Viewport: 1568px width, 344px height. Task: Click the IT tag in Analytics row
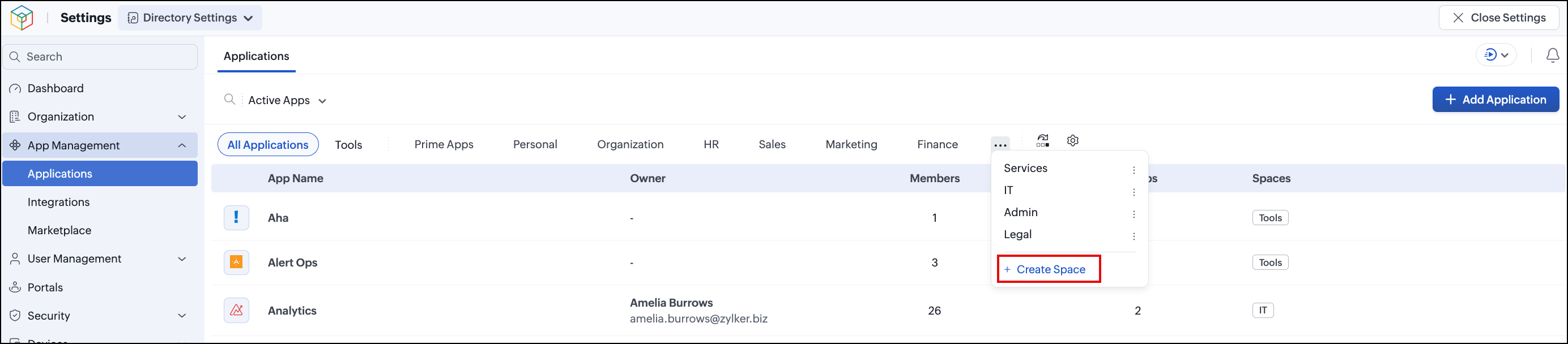[x=1263, y=310]
